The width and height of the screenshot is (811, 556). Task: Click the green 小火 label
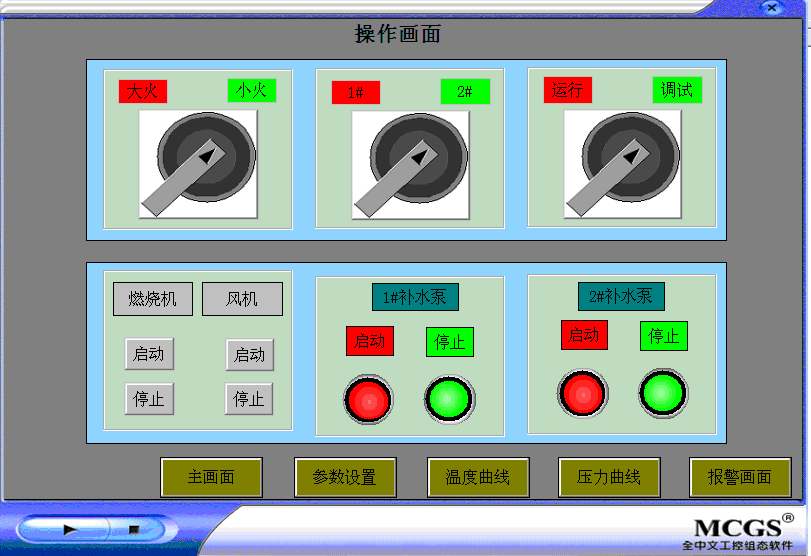(x=252, y=91)
